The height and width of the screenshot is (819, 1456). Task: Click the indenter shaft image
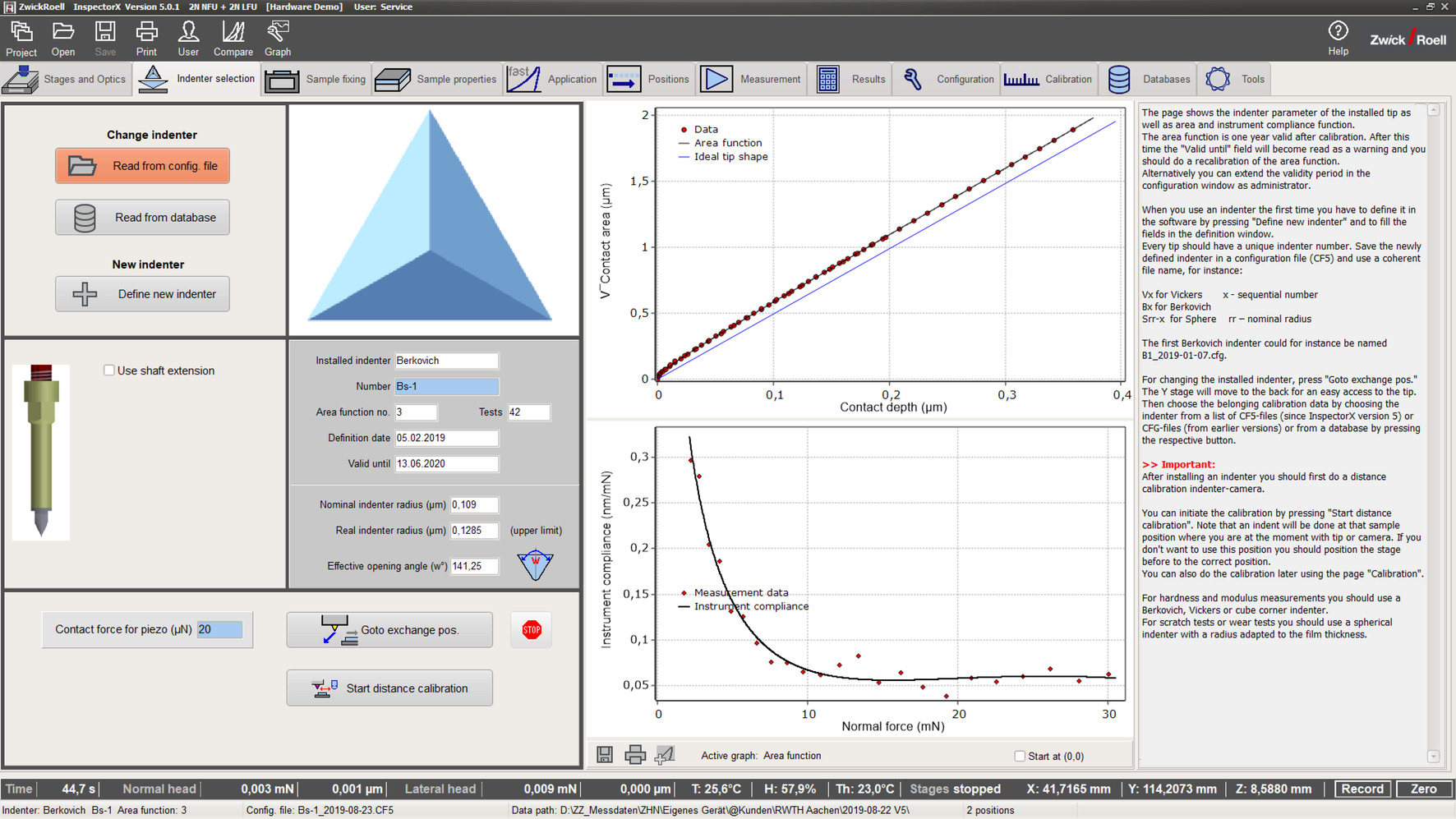coord(41,452)
